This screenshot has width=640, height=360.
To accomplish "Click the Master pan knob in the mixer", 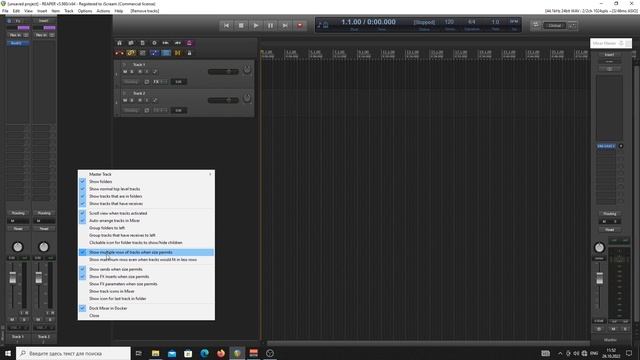I will pos(599,247).
